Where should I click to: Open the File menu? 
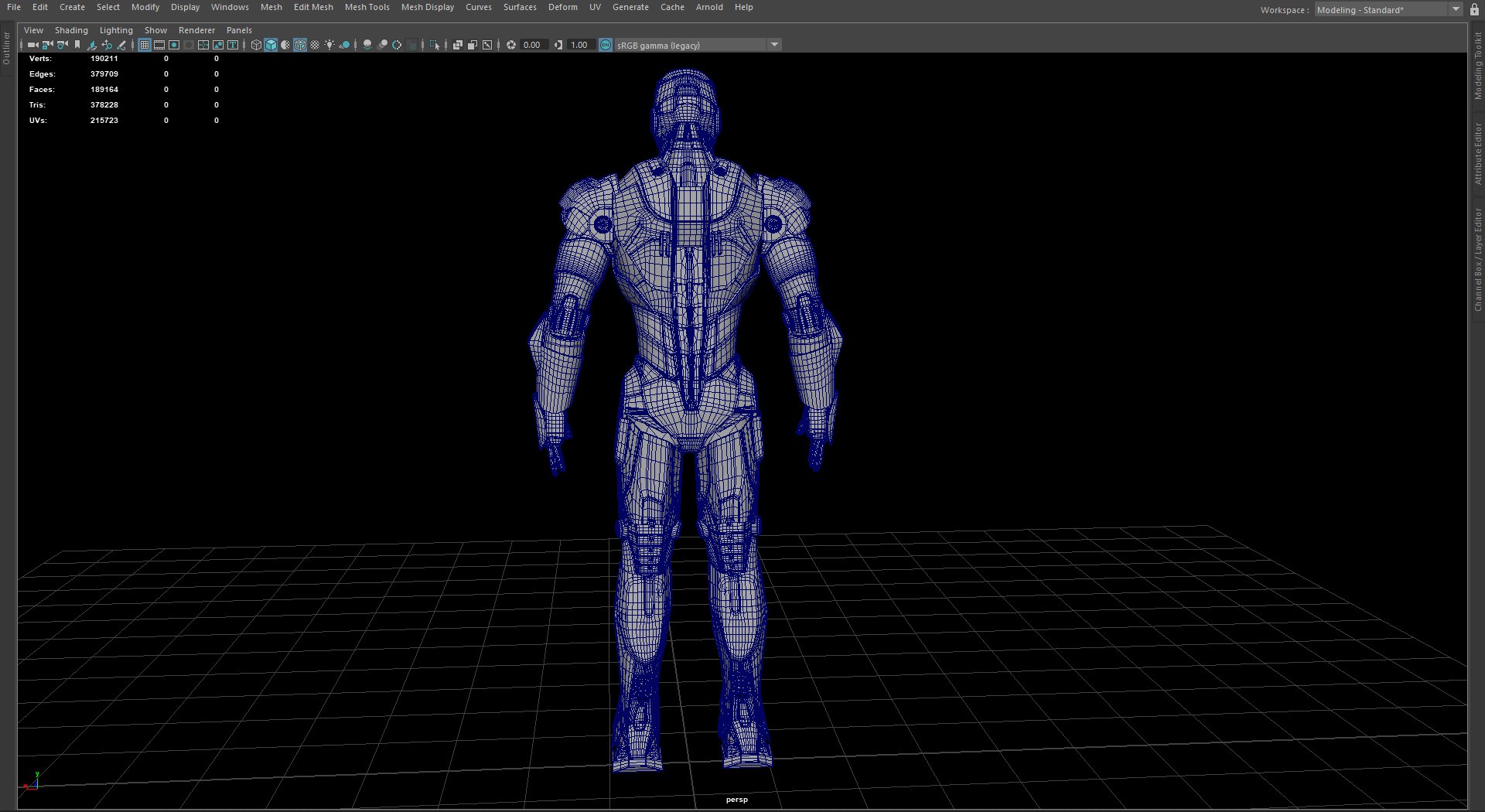coord(14,7)
